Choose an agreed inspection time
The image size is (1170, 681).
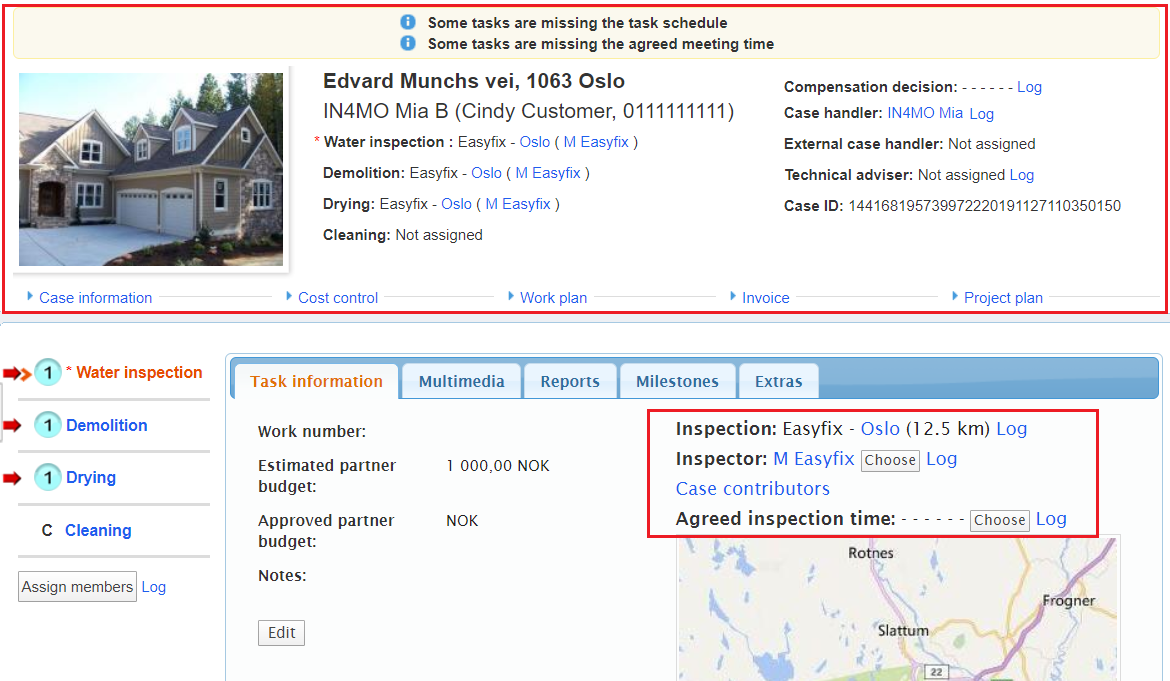pos(999,520)
